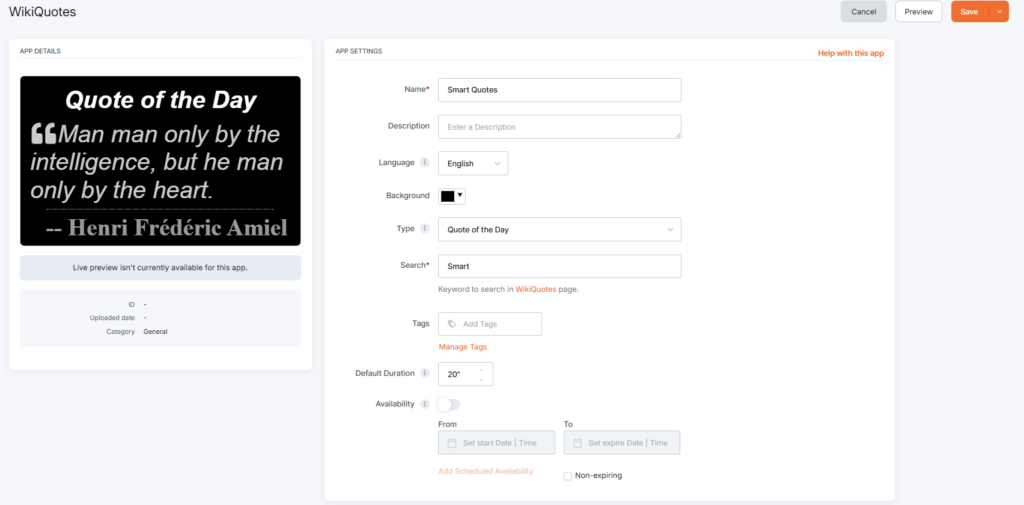
Task: Click the Availability info icon
Action: tap(424, 404)
